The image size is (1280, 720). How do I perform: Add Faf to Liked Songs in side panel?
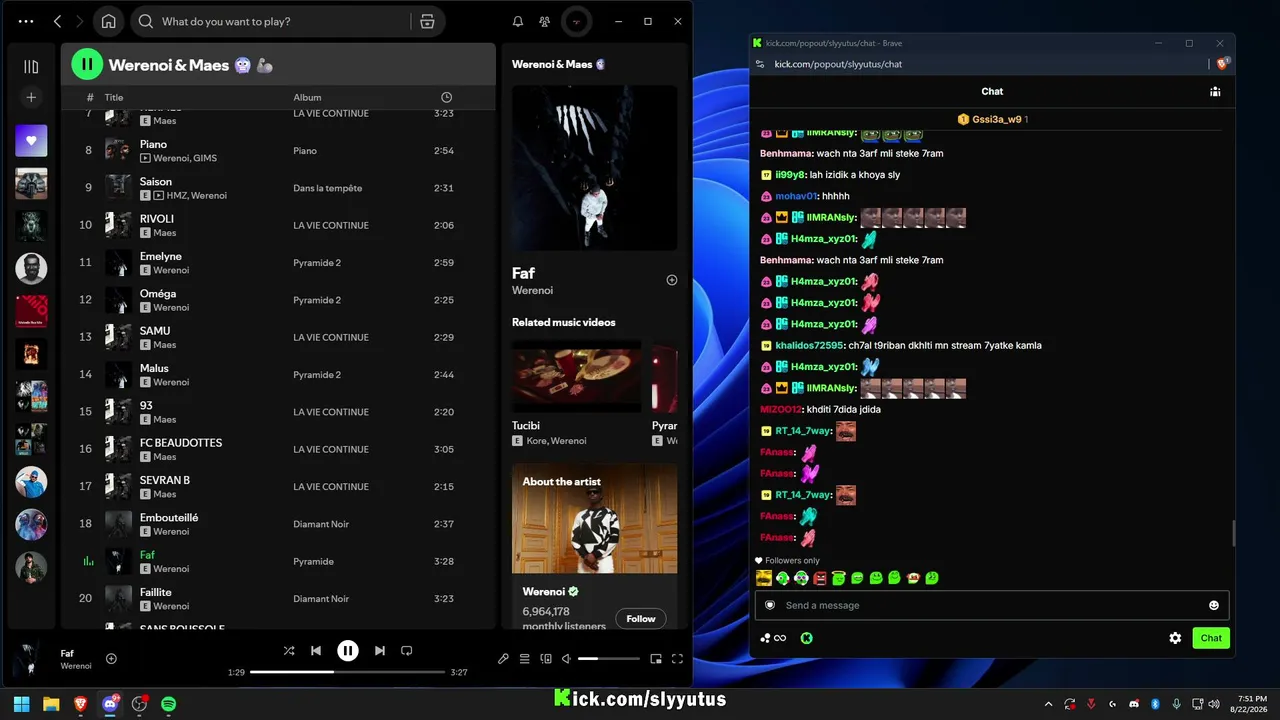[672, 280]
